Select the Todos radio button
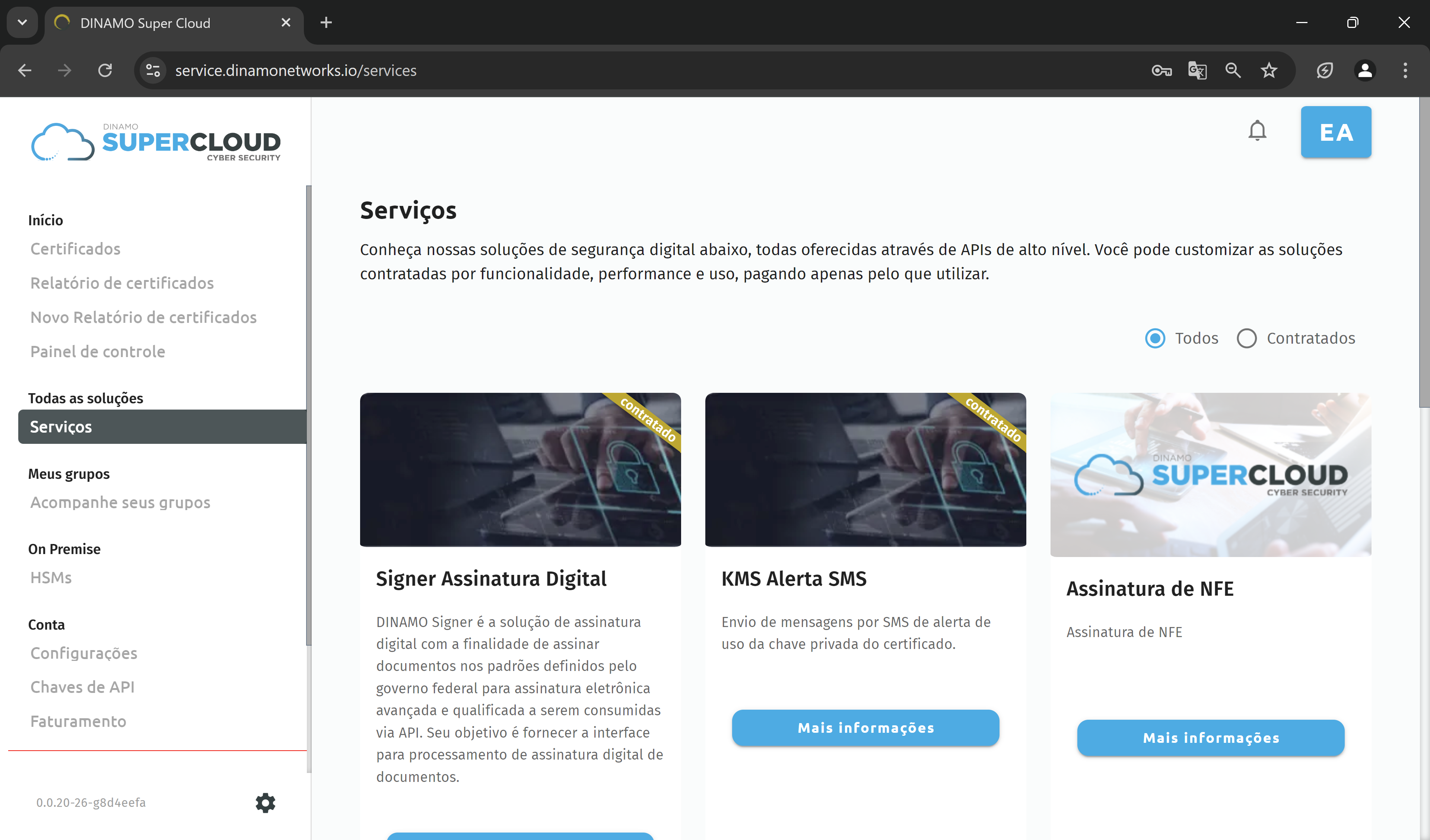 point(1155,338)
